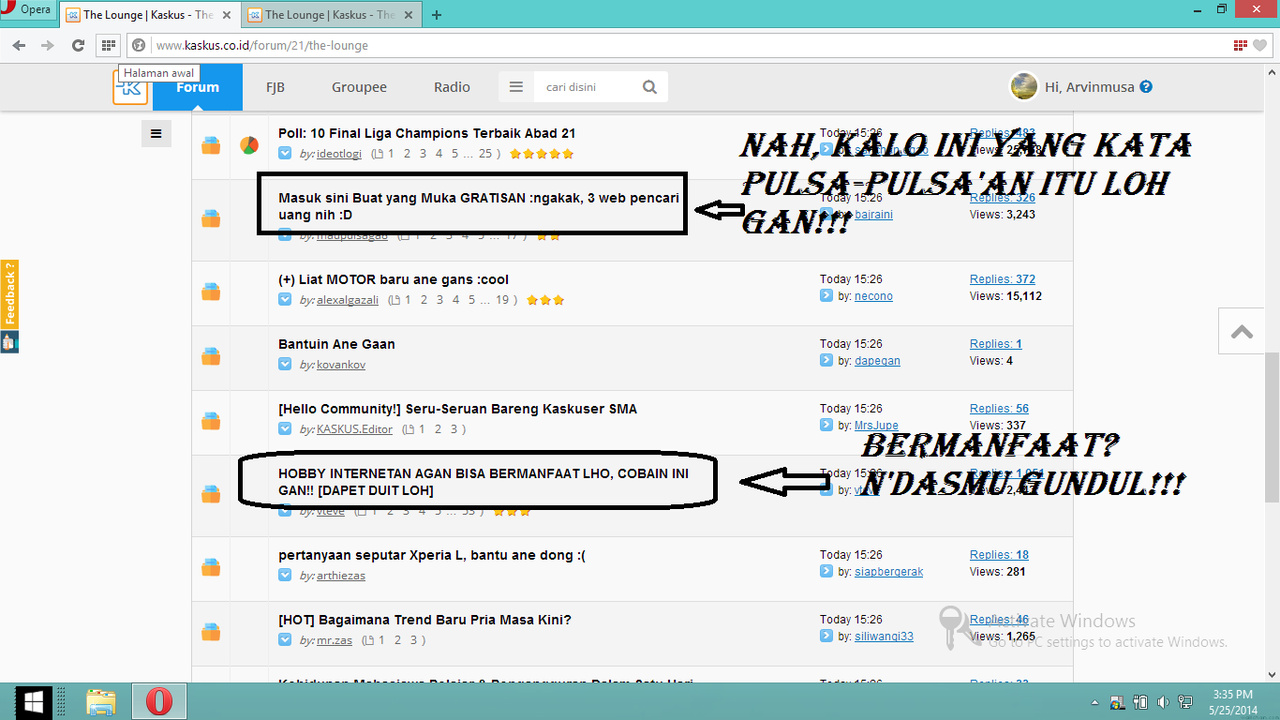1280x720 pixels.
Task: Click in the 'cari disini' search field
Action: point(586,87)
